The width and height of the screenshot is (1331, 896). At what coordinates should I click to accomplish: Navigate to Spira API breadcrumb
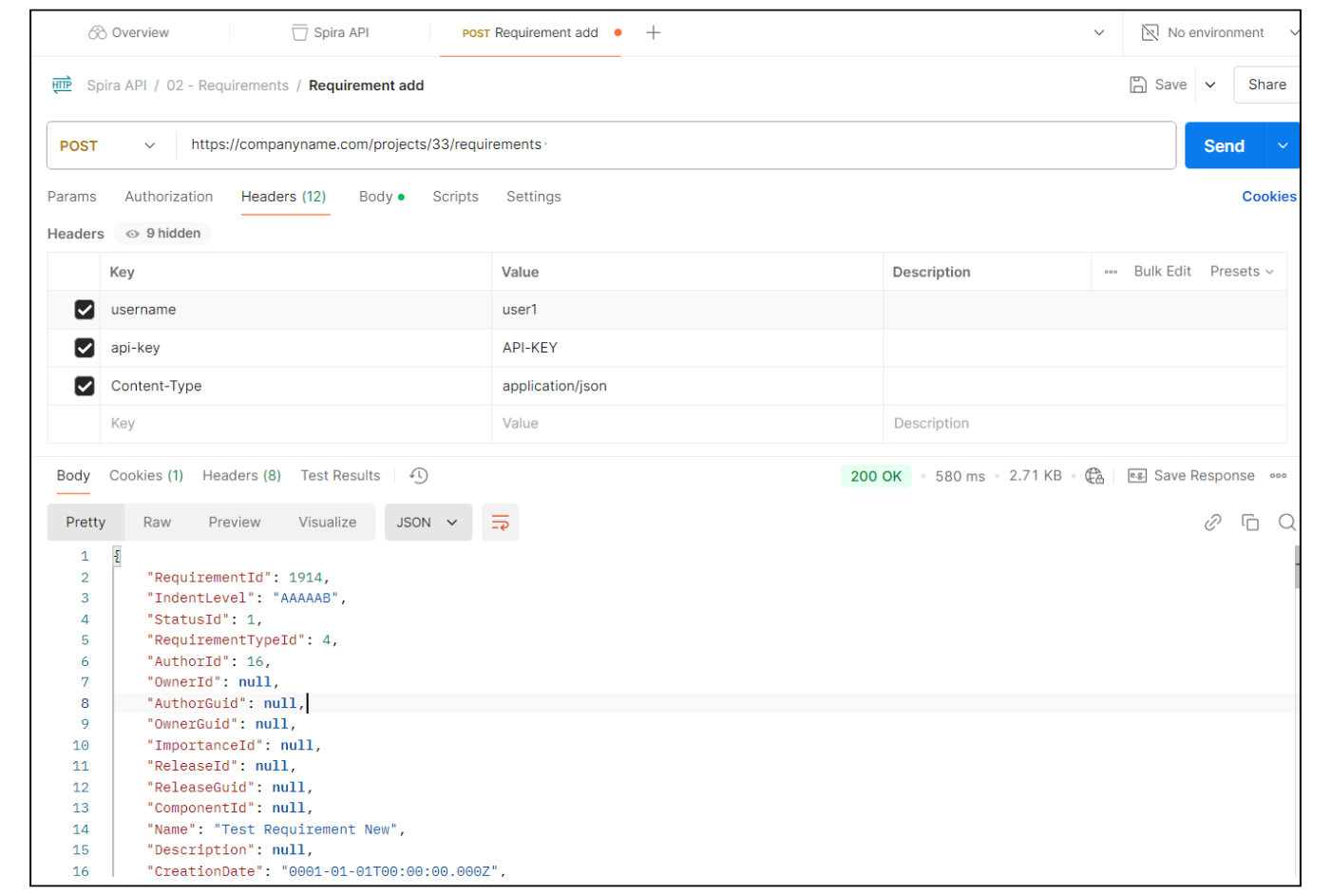pyautogui.click(x=117, y=86)
